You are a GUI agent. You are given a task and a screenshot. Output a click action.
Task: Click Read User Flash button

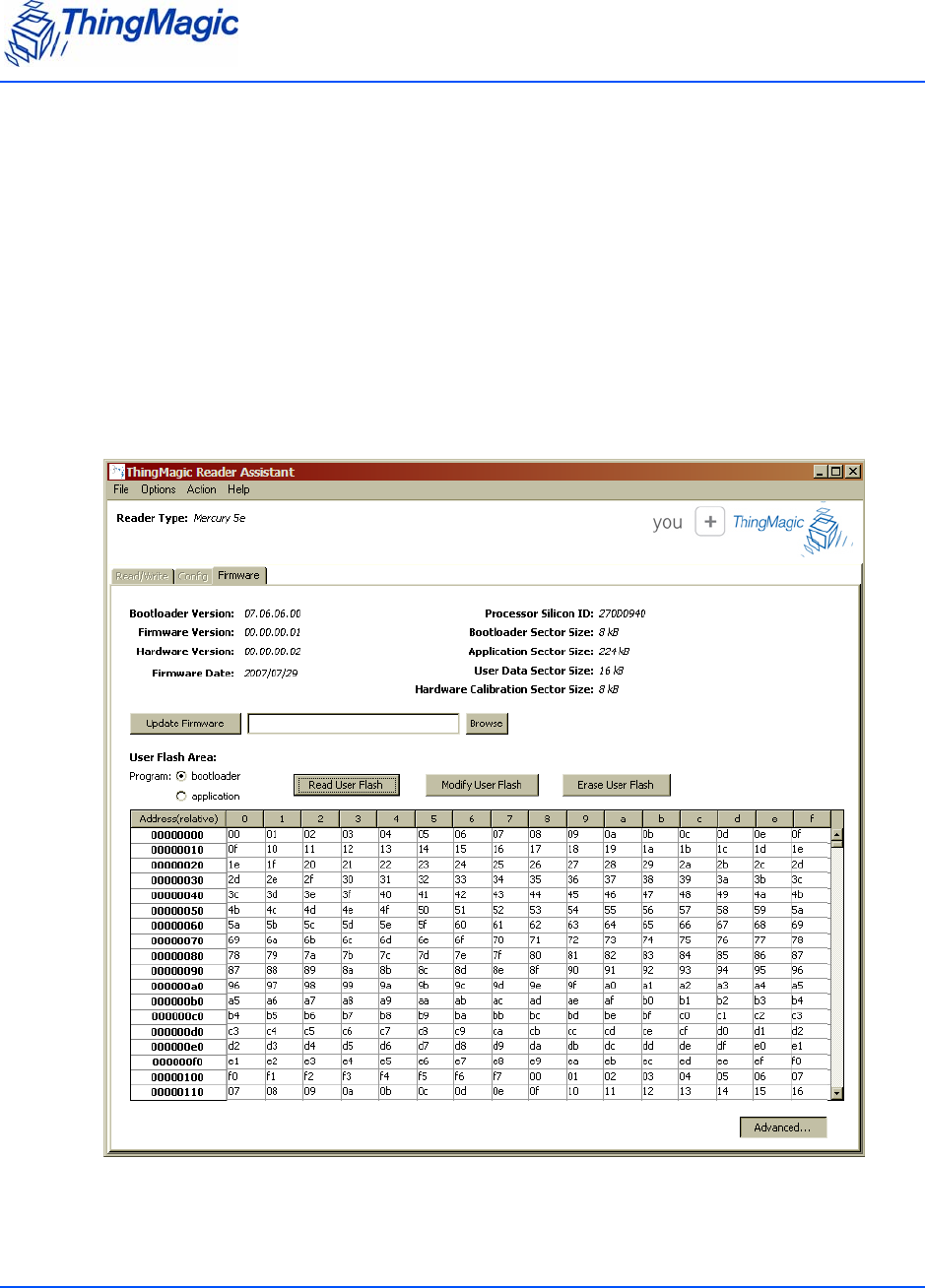click(347, 785)
